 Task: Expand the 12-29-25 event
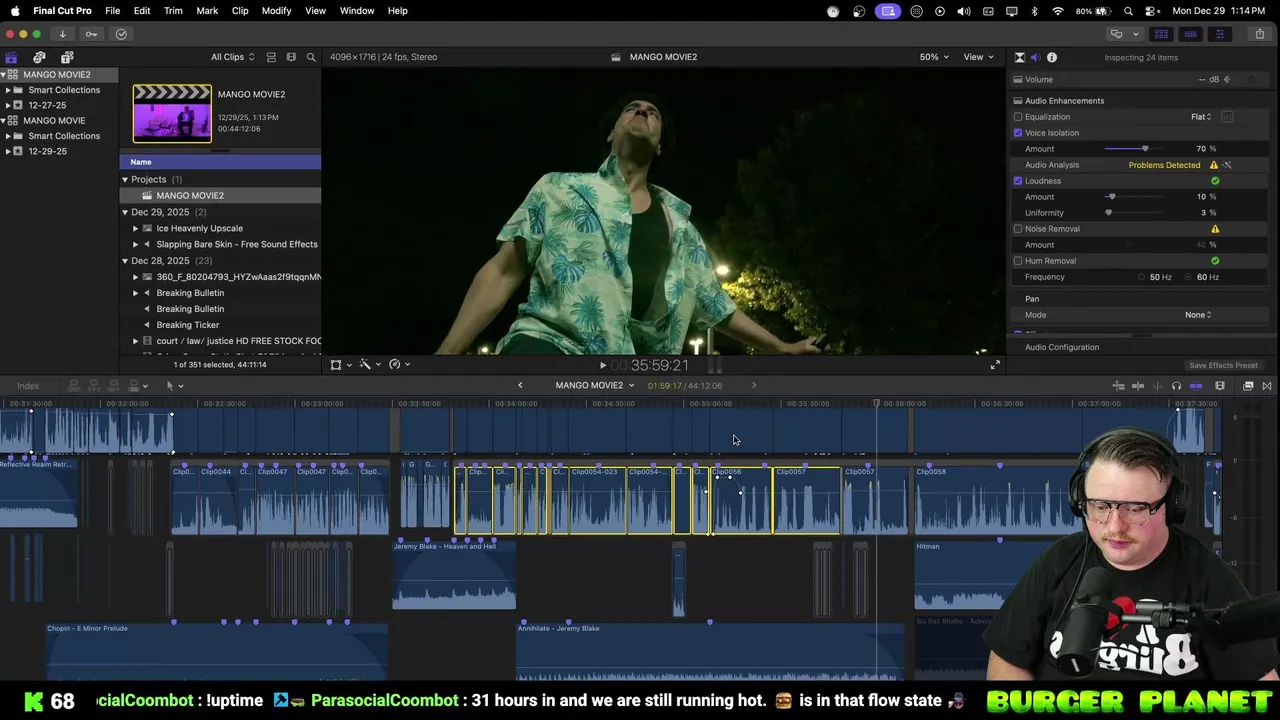(x=8, y=151)
